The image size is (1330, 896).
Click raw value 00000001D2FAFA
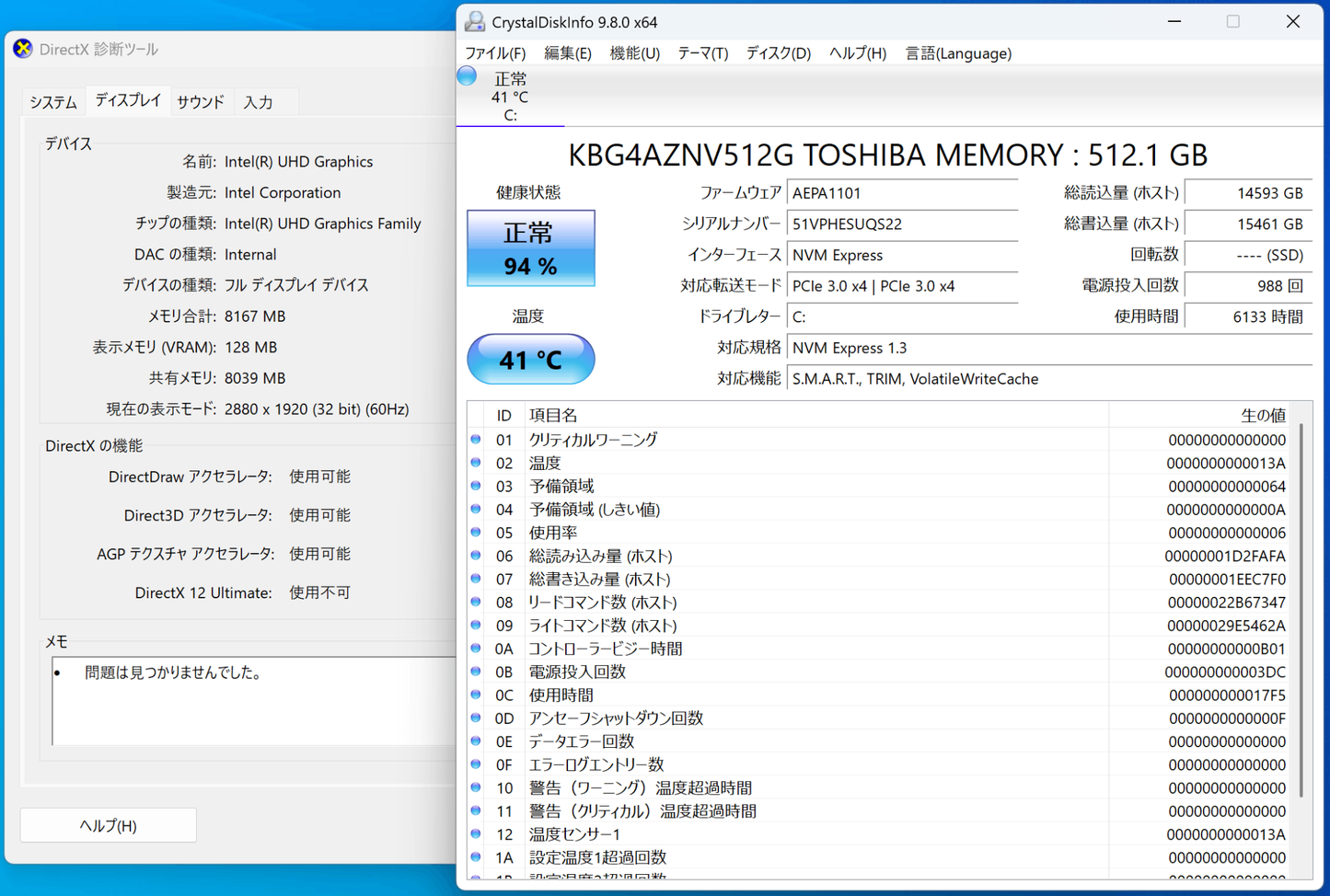1225,556
